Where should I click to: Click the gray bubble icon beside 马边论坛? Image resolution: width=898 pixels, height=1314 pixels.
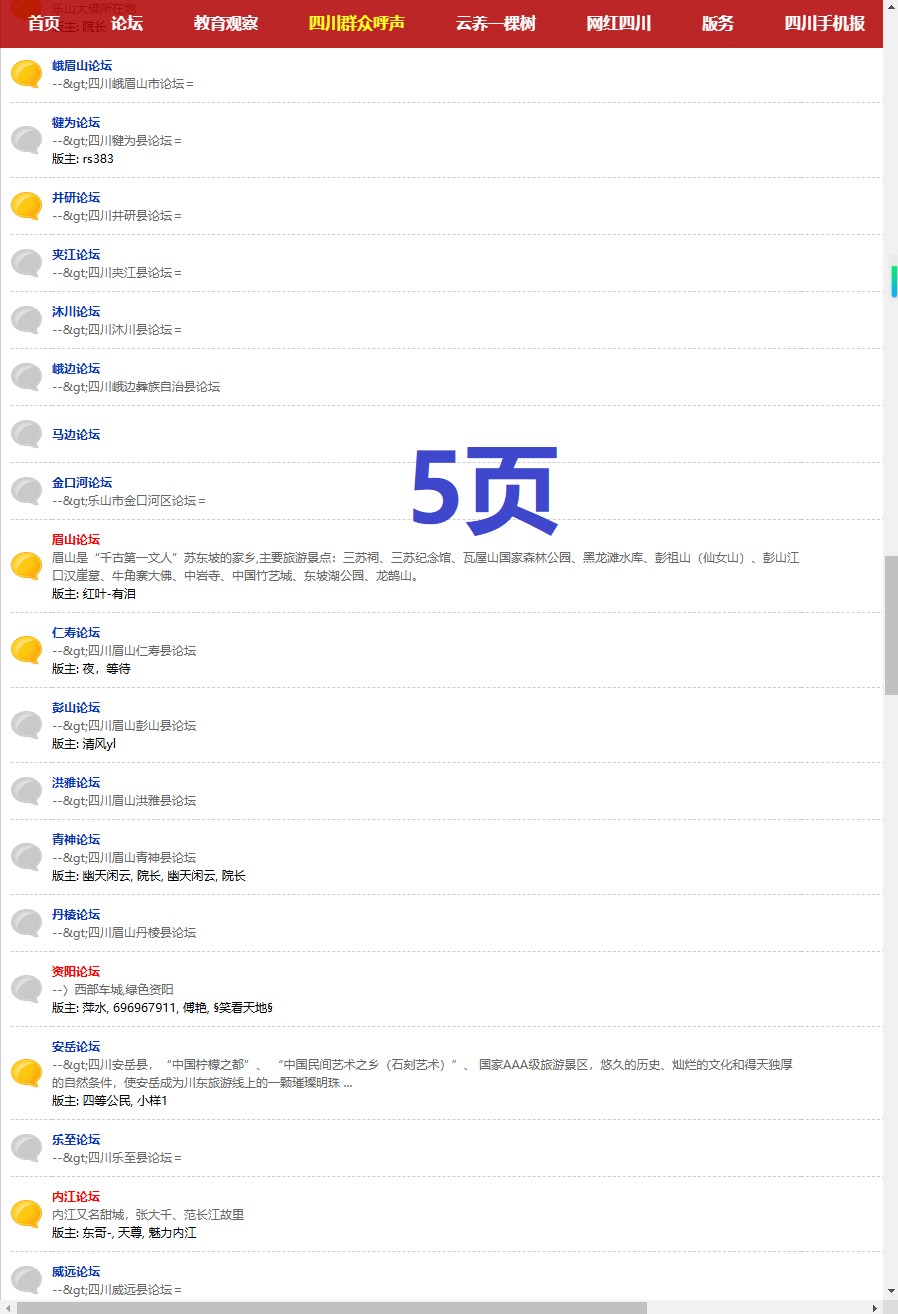click(26, 434)
